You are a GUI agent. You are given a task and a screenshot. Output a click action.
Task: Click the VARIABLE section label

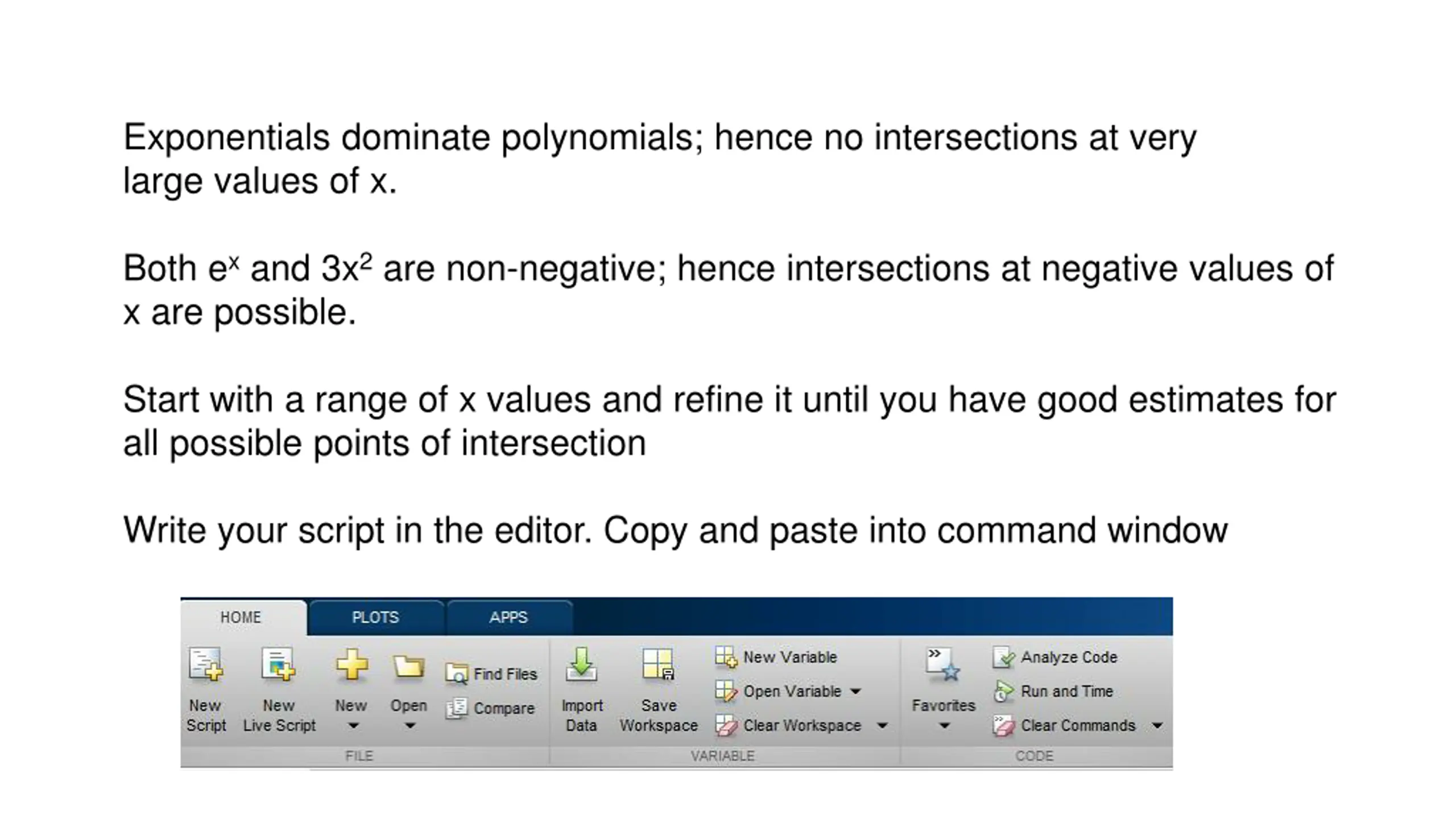tap(722, 756)
